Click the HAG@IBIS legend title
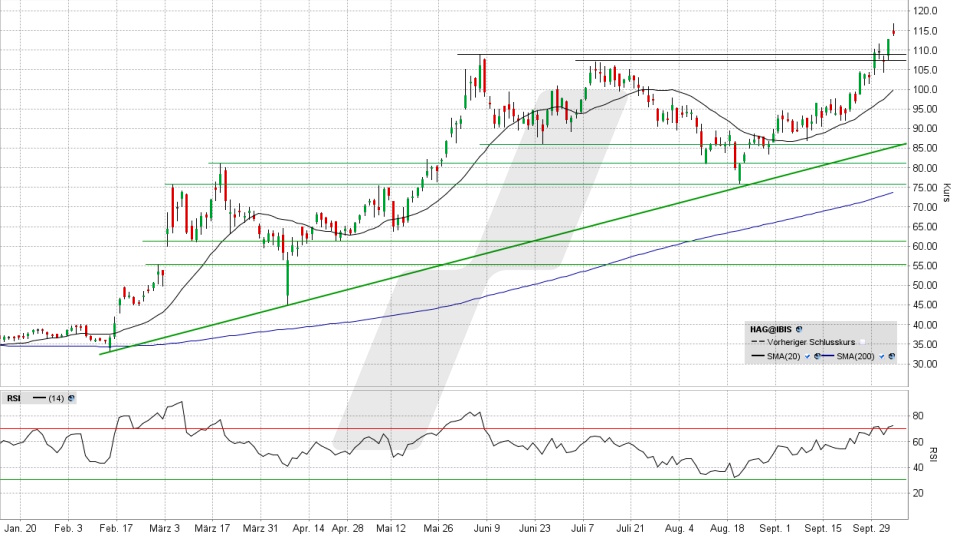 (772, 329)
